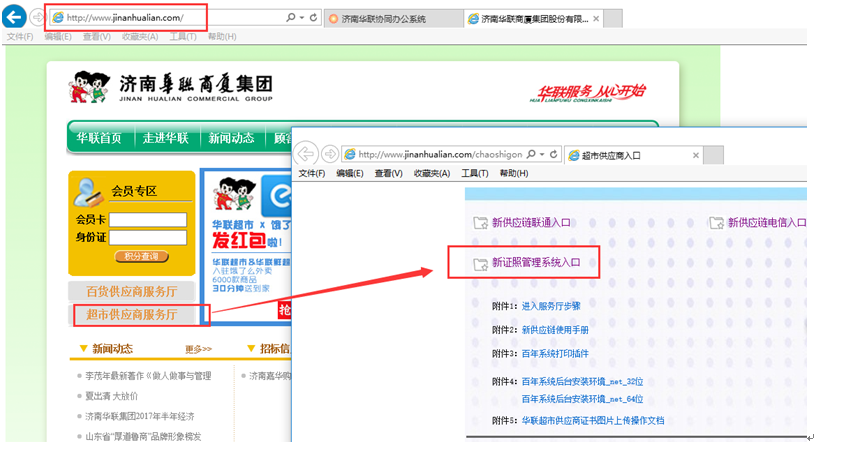
Task: Open the news item 李茂年最新著作《做人做事与管理》
Action: pyautogui.click(x=148, y=376)
